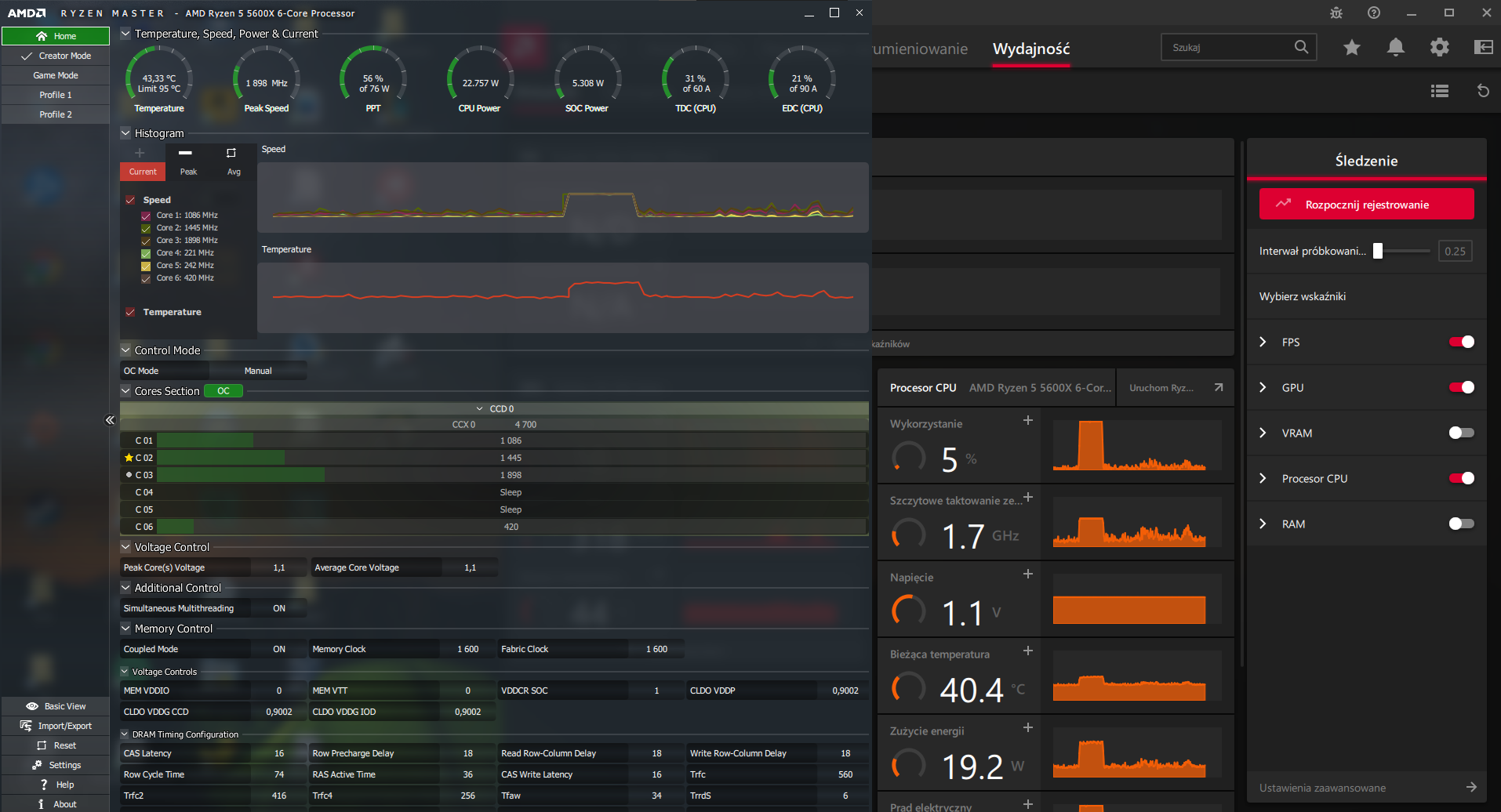Viewport: 1501px width, 812px height.
Task: Switch to the Wydajność tab
Action: tap(1030, 49)
